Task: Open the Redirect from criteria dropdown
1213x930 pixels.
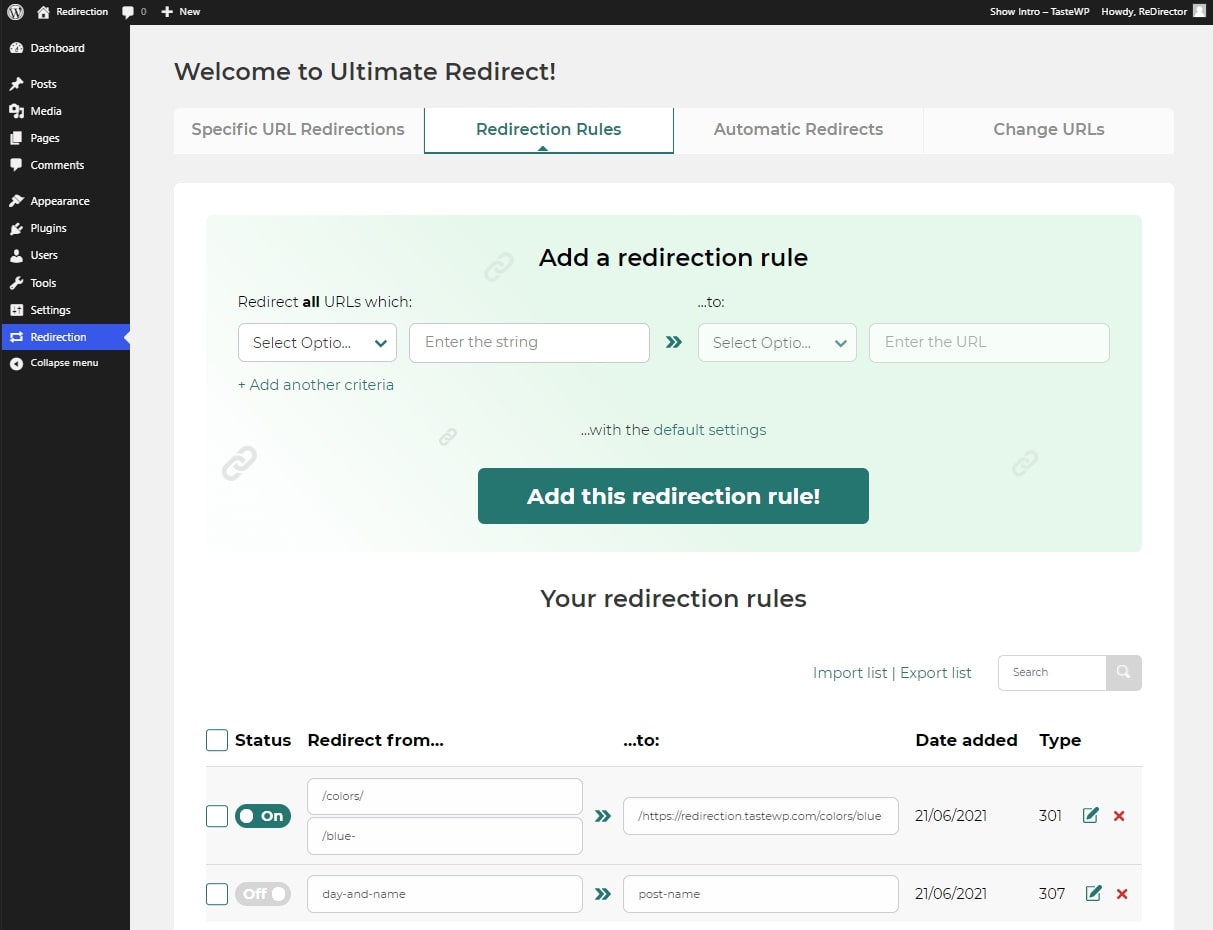Action: click(317, 342)
